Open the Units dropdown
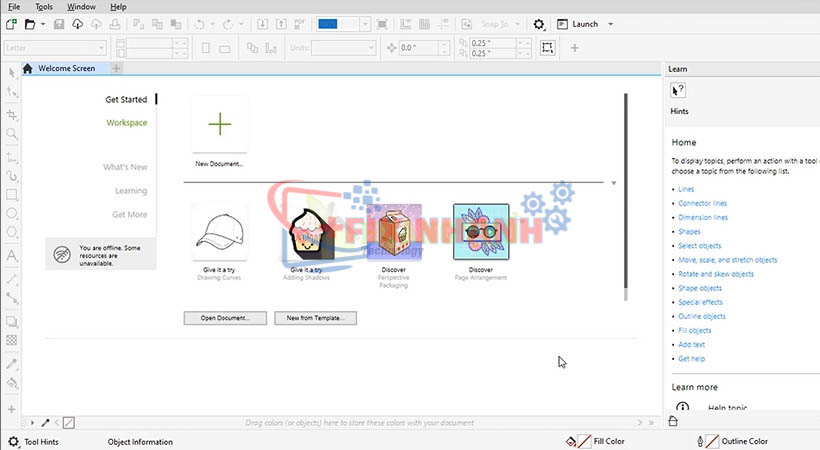The height and width of the screenshot is (450, 820). [x=371, y=48]
